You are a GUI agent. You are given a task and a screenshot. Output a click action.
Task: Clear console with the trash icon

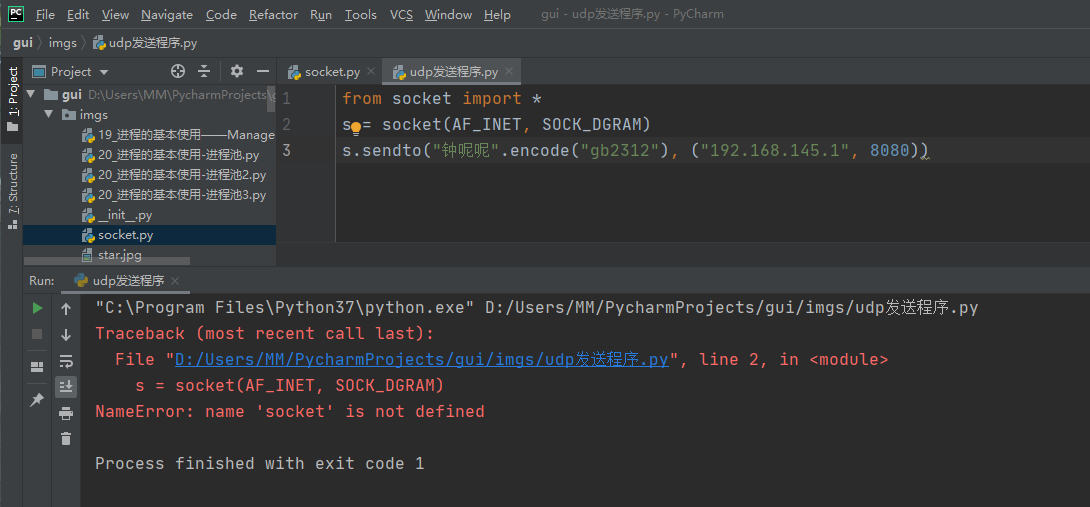click(66, 438)
